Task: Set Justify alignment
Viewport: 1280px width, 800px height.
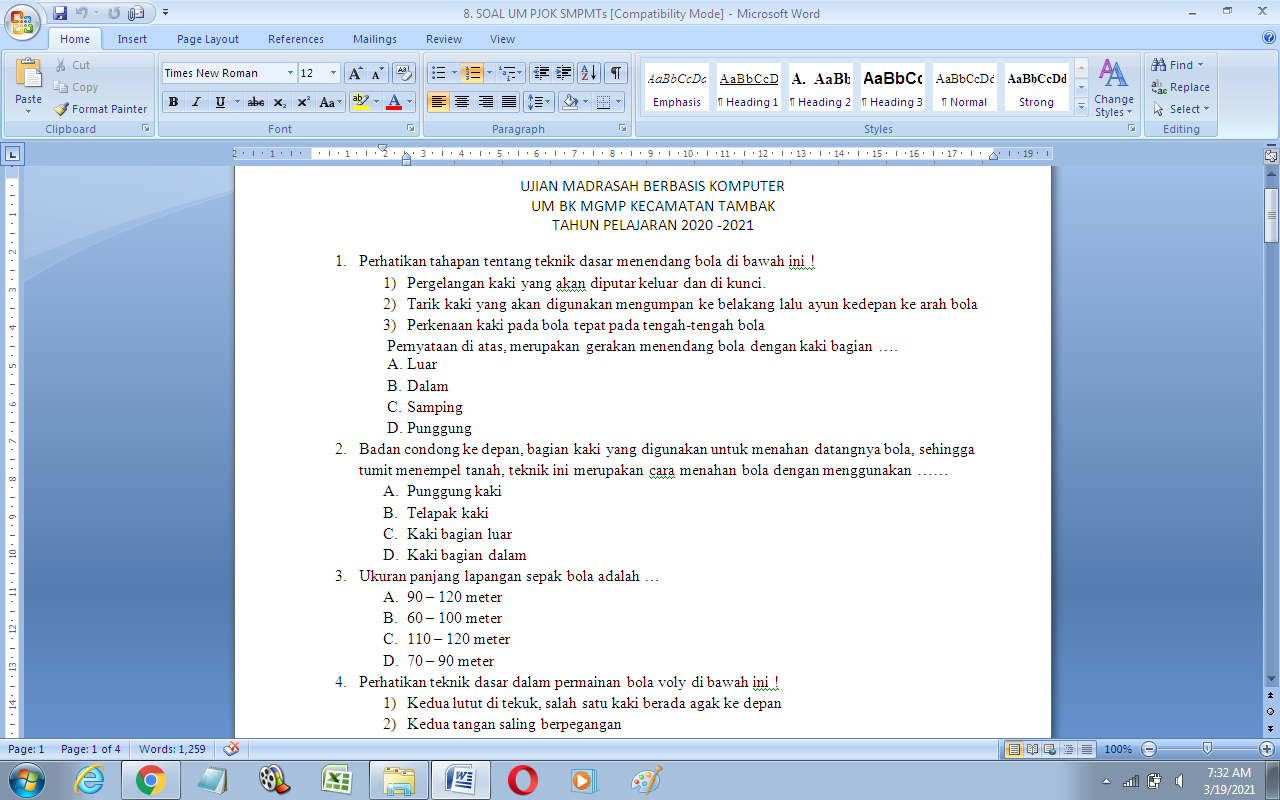Action: coord(509,102)
